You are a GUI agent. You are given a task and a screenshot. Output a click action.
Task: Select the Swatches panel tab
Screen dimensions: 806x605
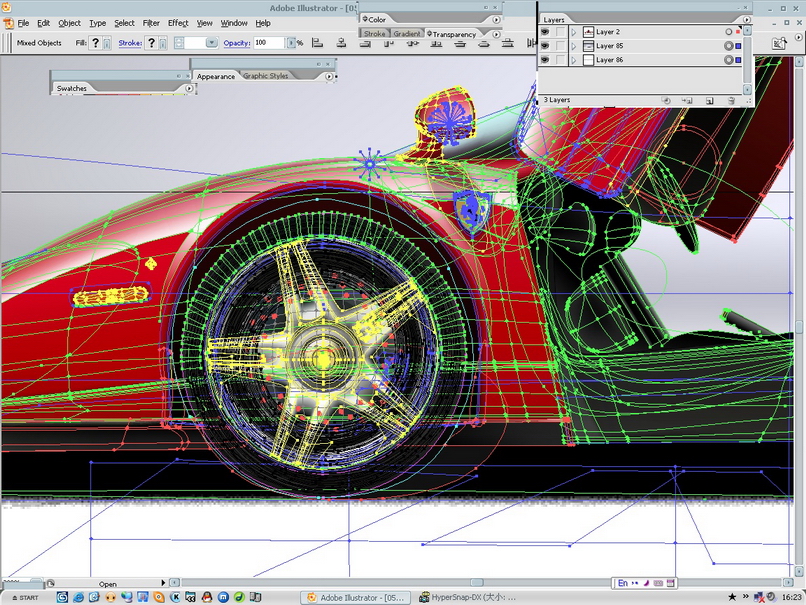(71, 88)
